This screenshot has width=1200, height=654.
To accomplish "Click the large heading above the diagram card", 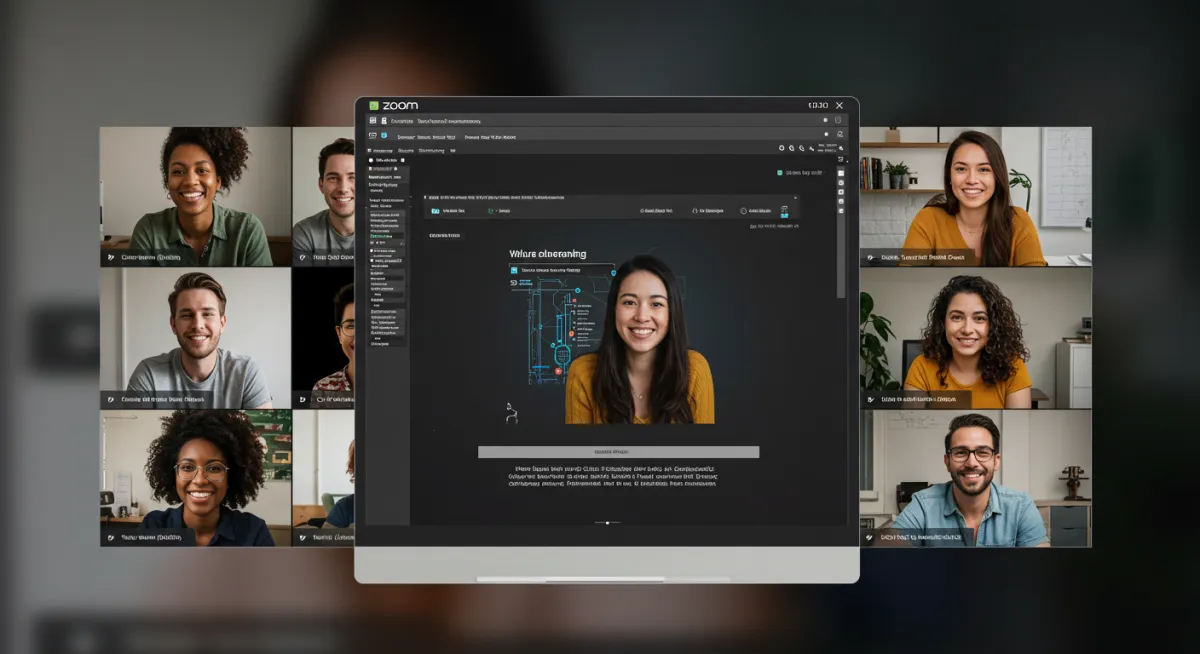I will tap(548, 254).
